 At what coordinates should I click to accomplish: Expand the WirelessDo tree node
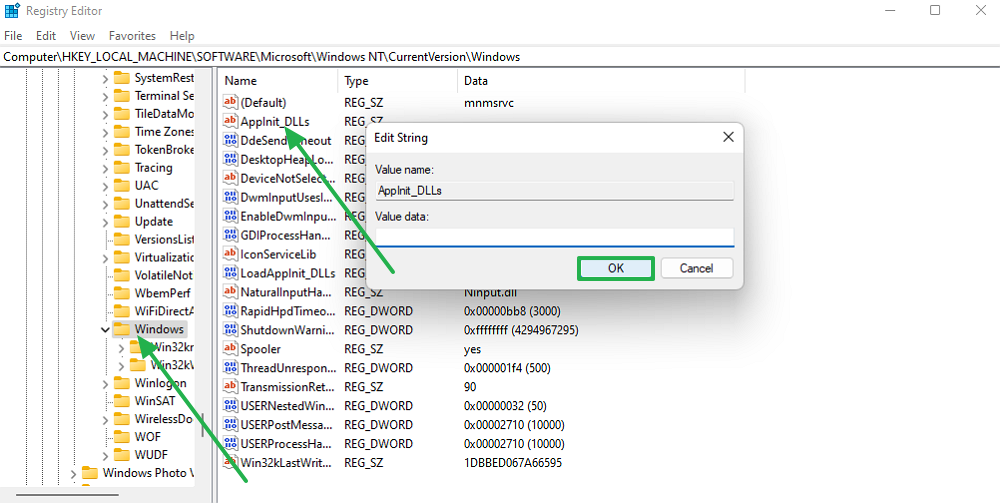[105, 419]
